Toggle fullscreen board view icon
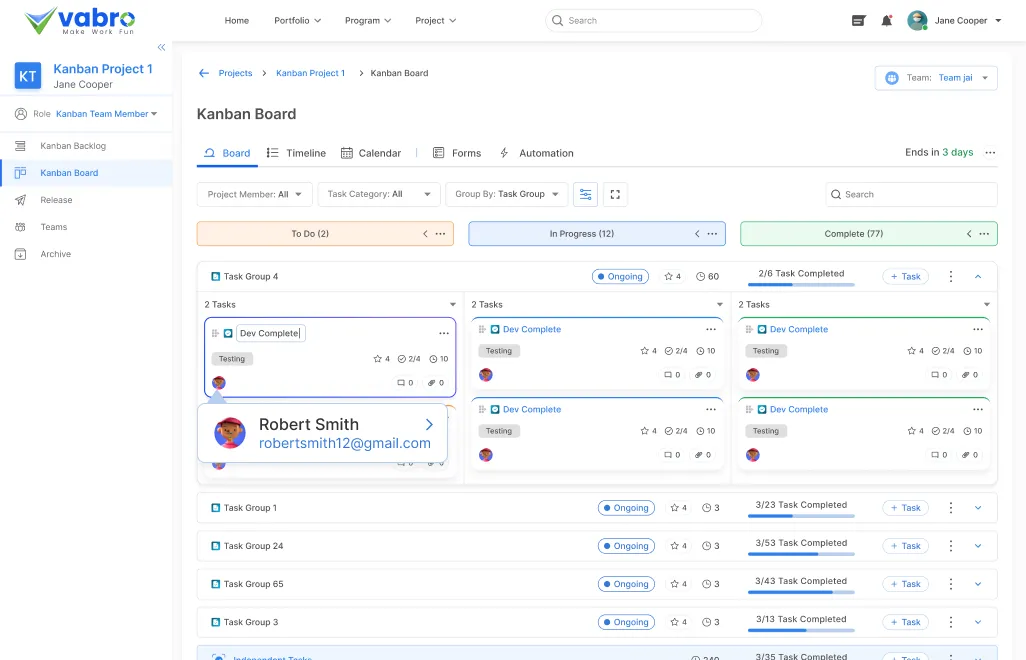Viewport: 1026px width, 660px height. [x=615, y=194]
